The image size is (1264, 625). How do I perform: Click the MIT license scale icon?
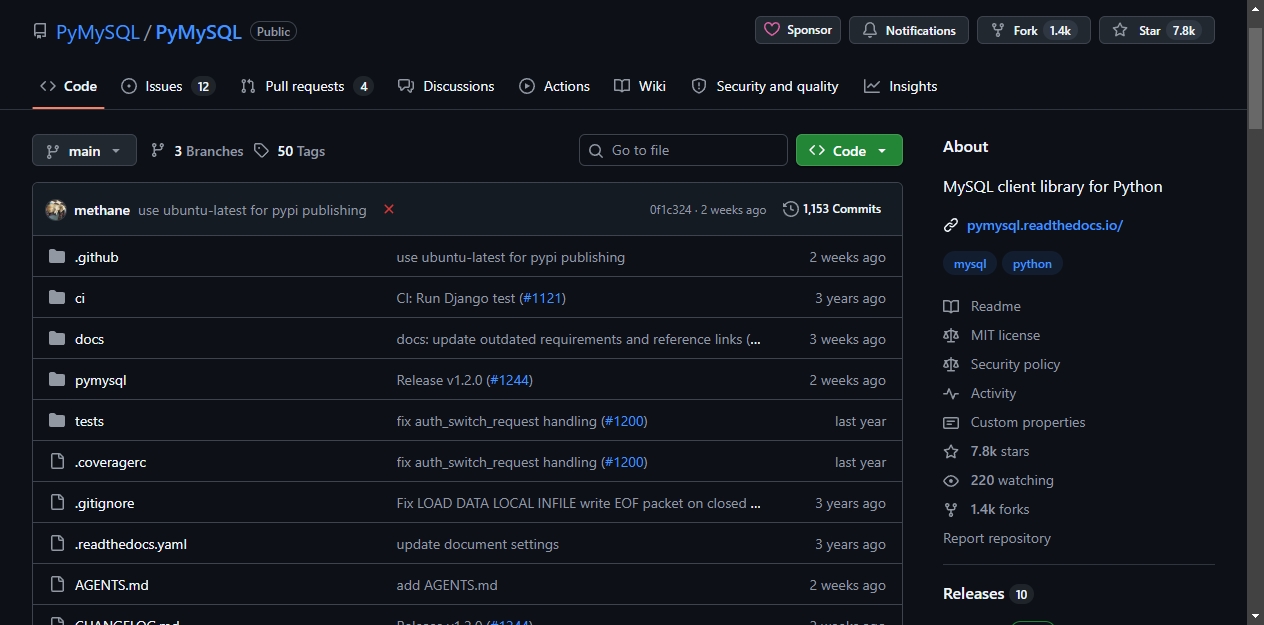pos(951,335)
